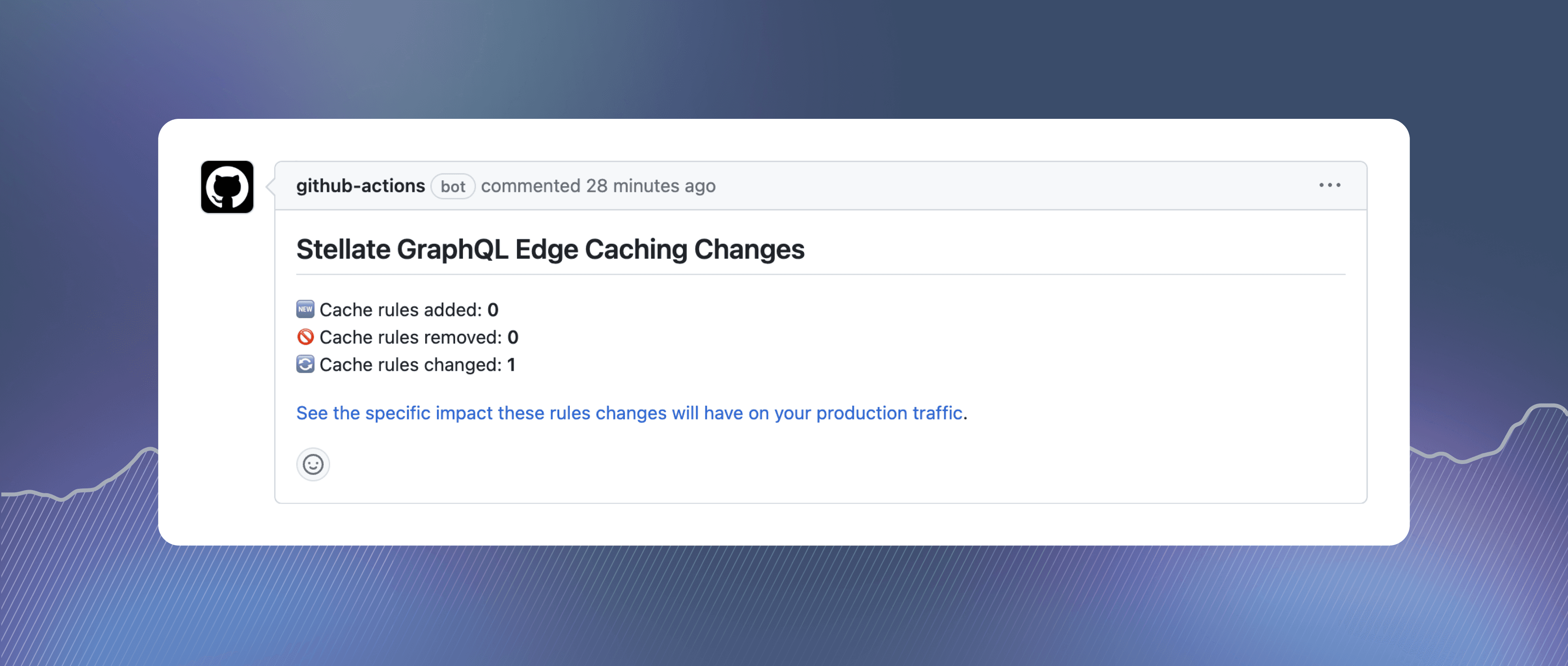Click the empty area of the comment header bar

1004,185
